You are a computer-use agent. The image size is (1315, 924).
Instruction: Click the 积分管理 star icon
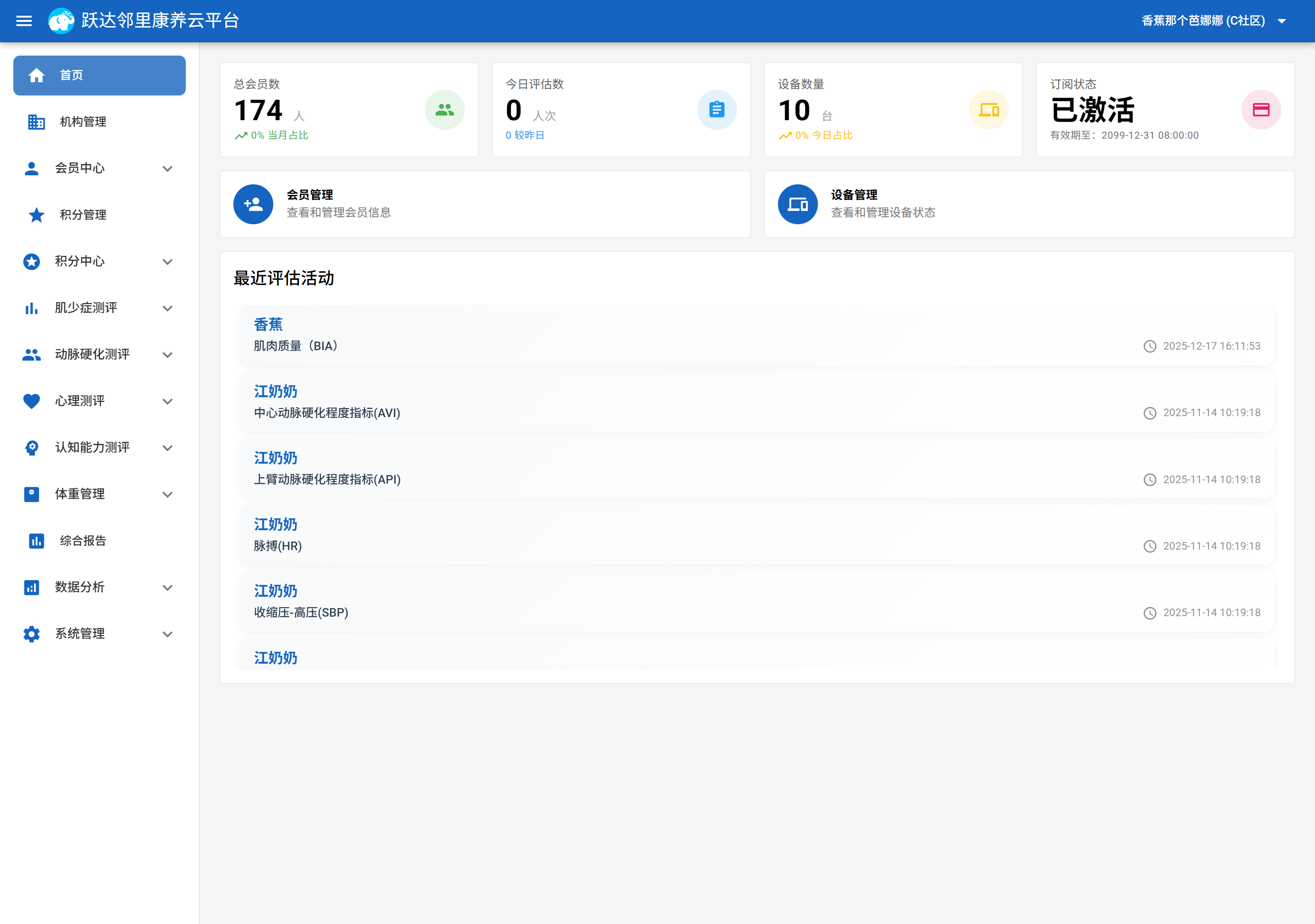coord(37,215)
